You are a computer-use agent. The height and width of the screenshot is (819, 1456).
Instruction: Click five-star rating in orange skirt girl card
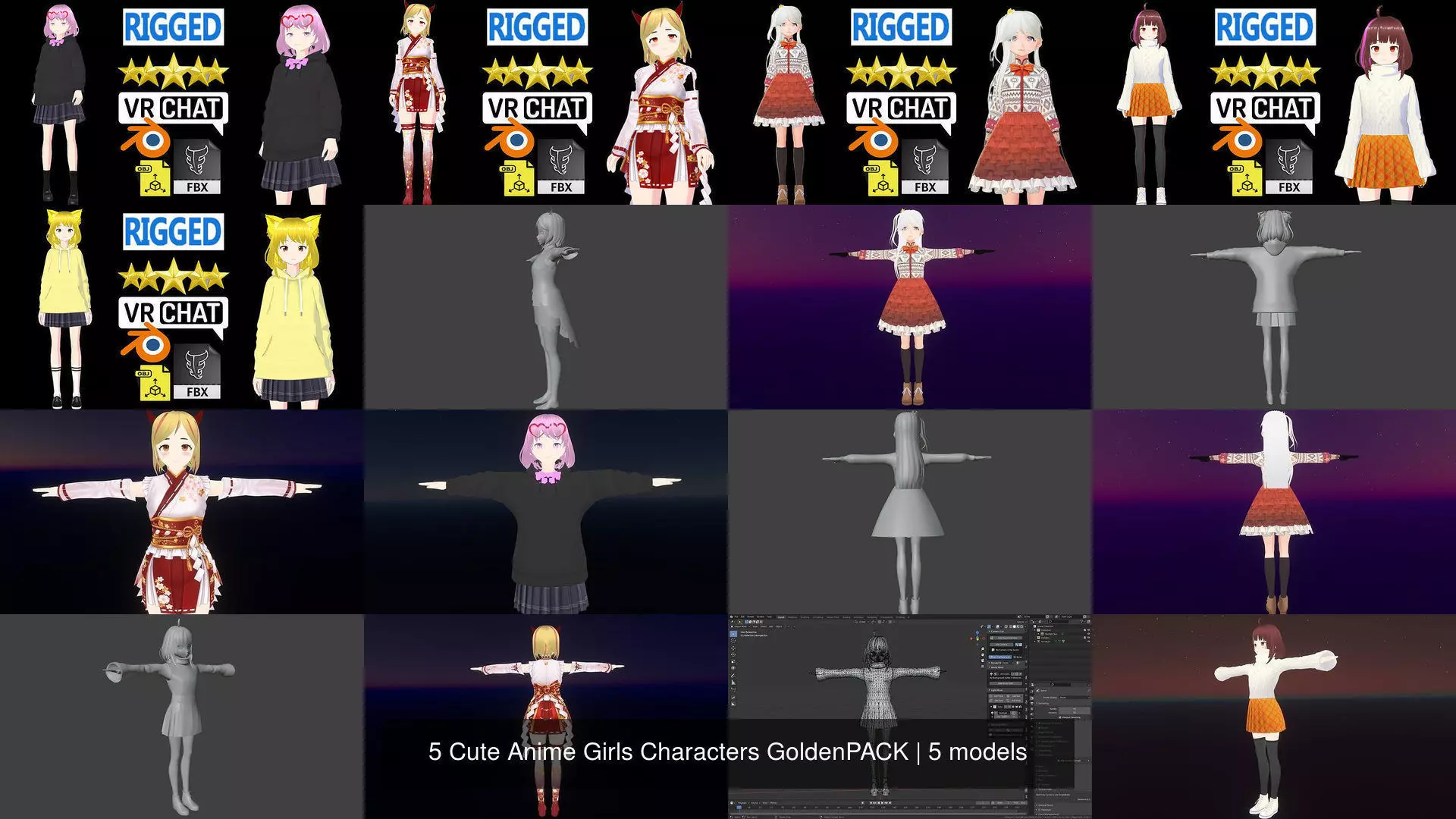coord(1266,71)
